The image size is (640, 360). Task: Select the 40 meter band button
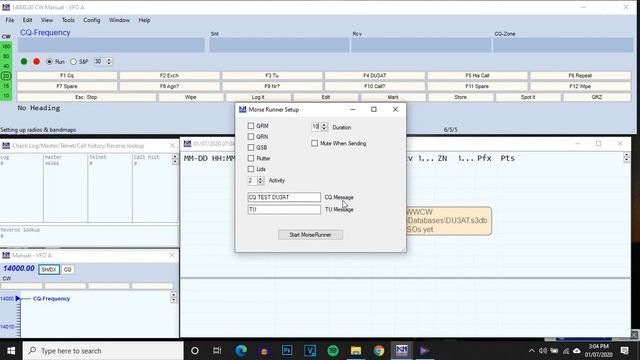(x=6, y=66)
